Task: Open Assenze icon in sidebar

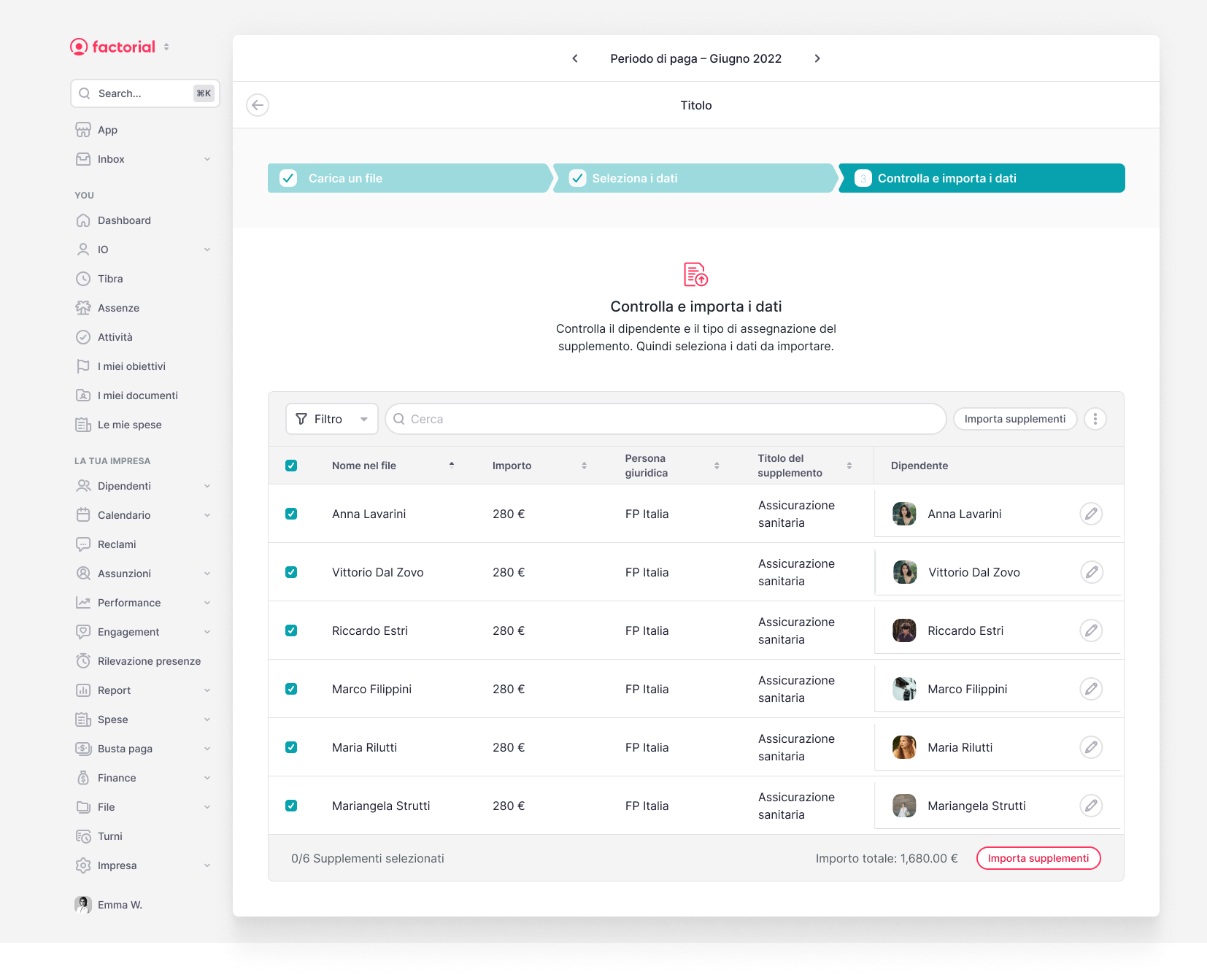Action: point(83,308)
